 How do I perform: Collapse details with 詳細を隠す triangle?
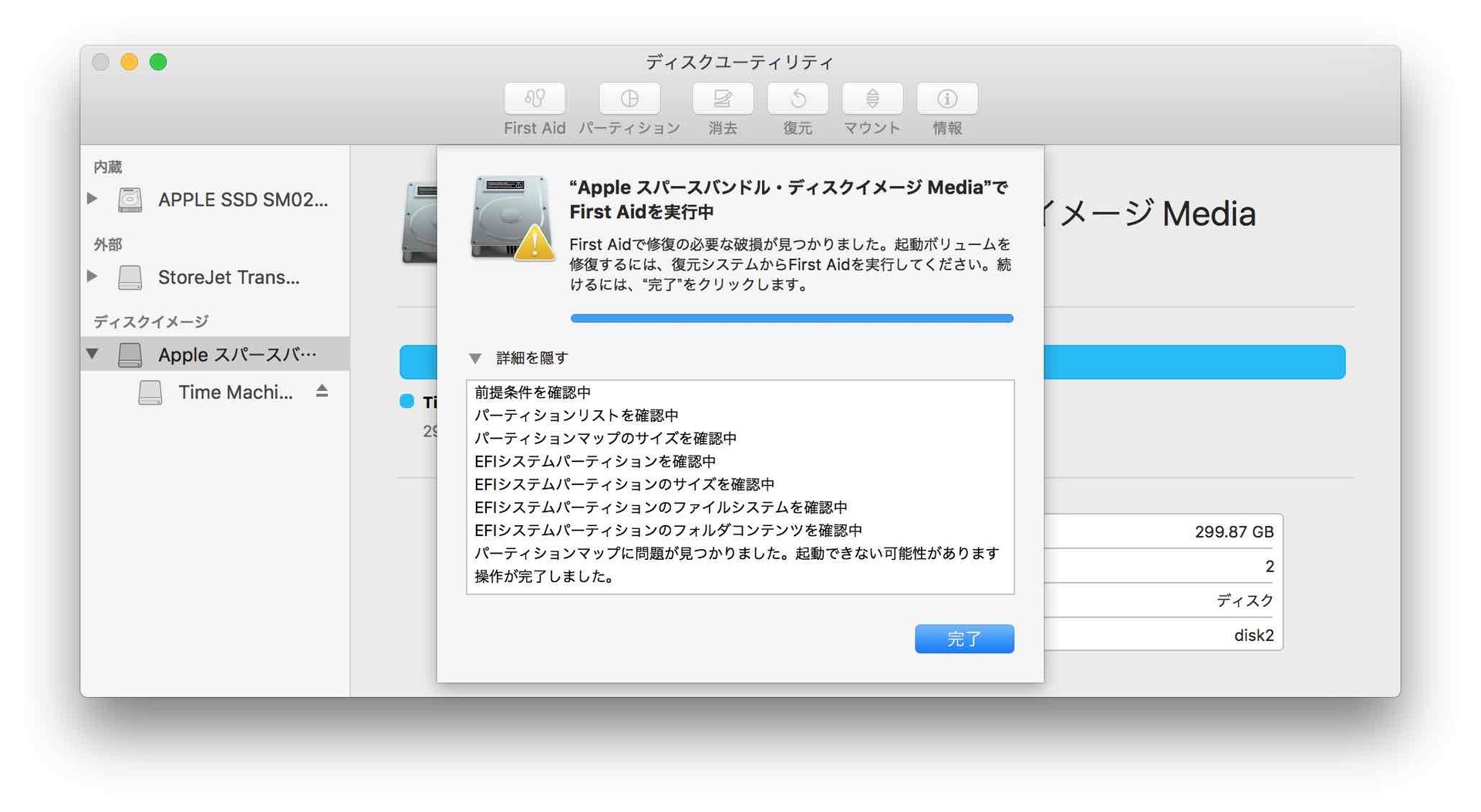[475, 358]
